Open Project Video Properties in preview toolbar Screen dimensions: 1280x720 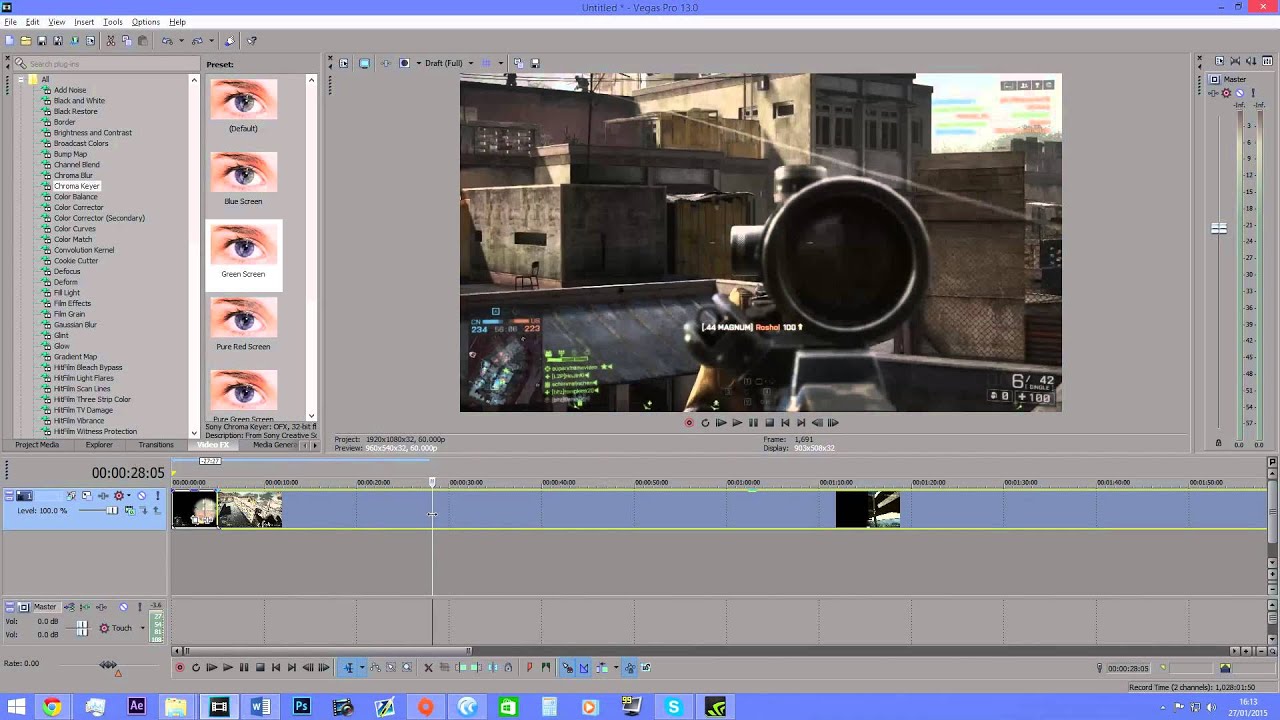click(343, 63)
